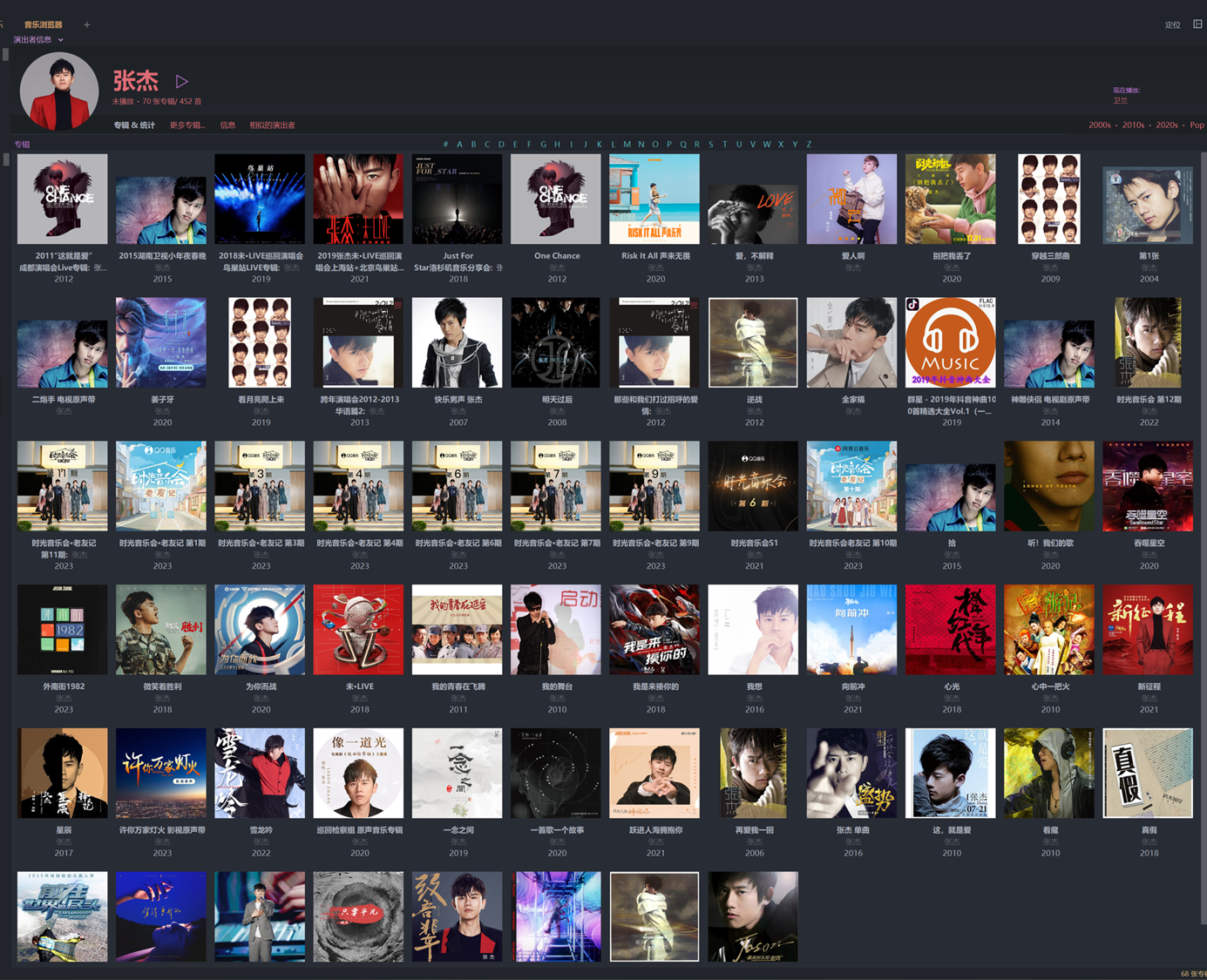1207x980 pixels.
Task: Open the 巡回检察组 原声音乐专辑 album cover
Action: [359, 774]
